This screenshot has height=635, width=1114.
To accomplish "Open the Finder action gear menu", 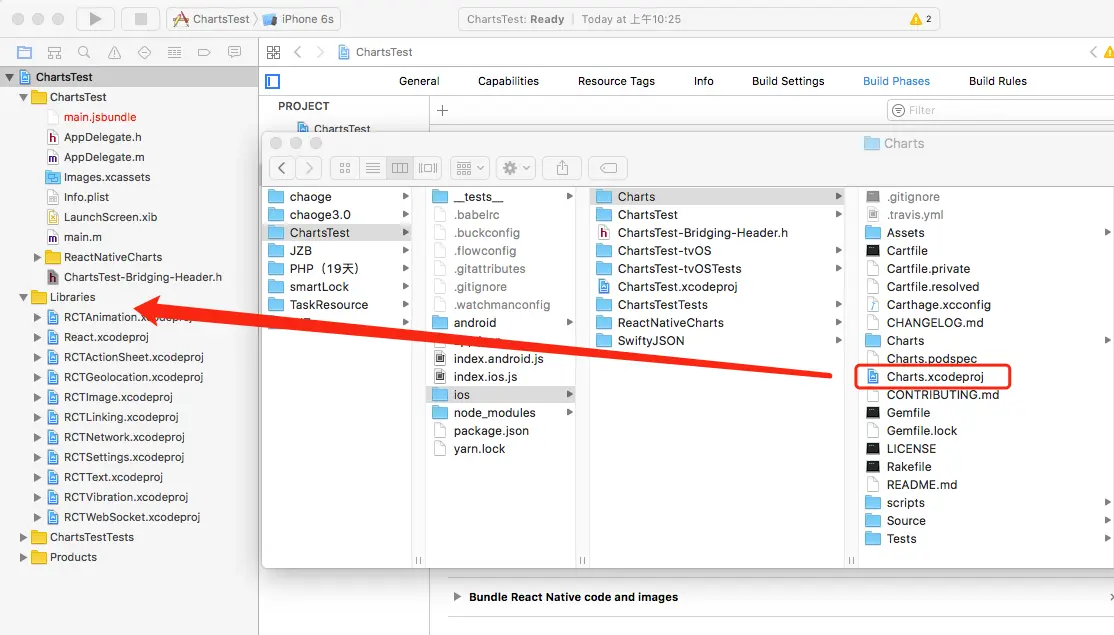I will pos(516,168).
